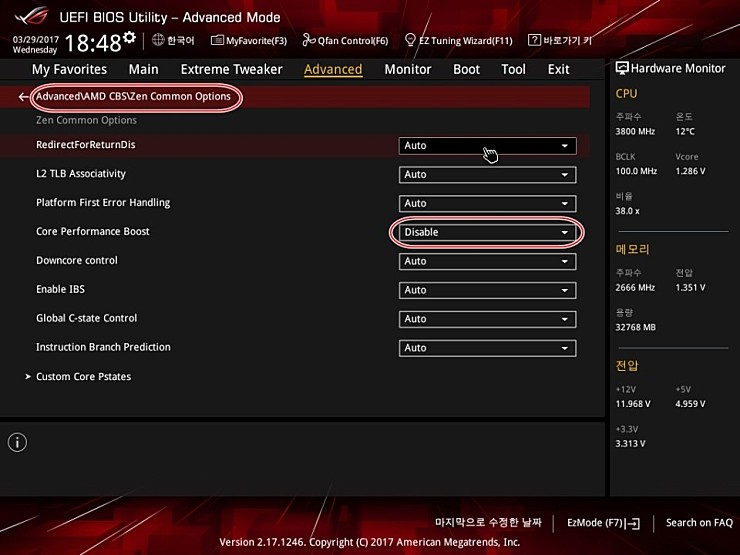Switch to My Favorites tab
This screenshot has width=740, height=555.
click(69, 69)
